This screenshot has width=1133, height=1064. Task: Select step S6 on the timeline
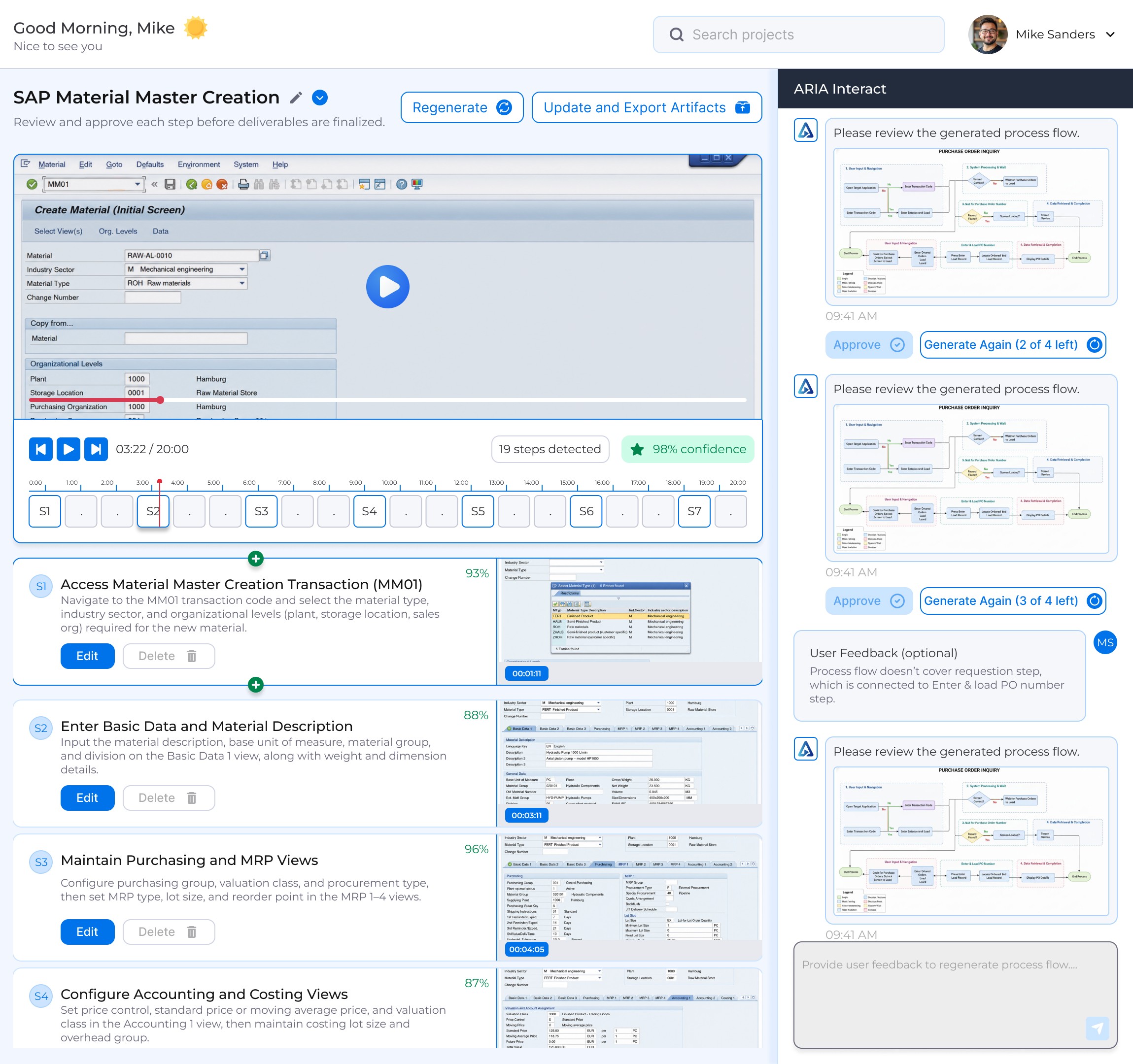[x=586, y=511]
